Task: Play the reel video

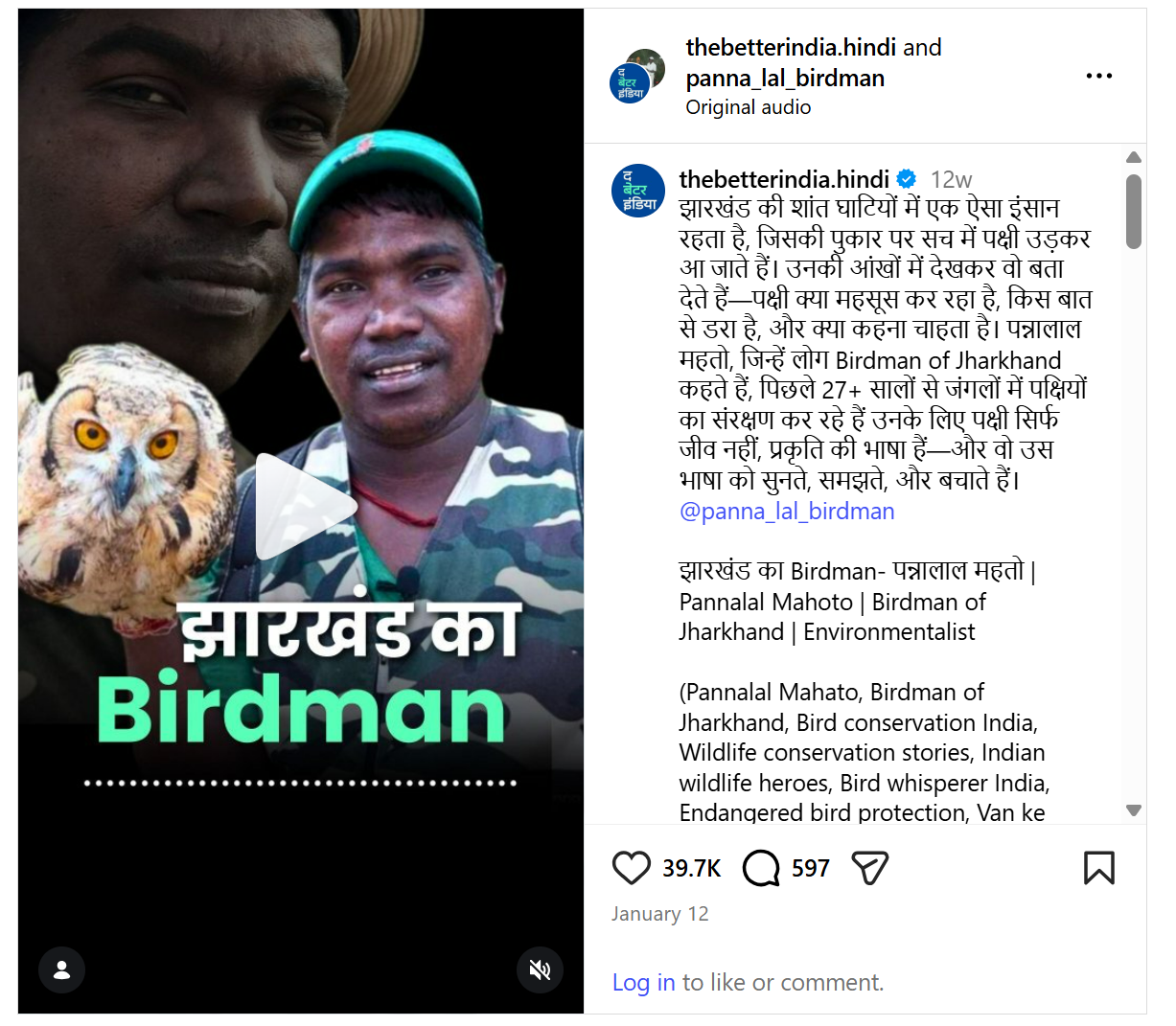Action: [305, 507]
